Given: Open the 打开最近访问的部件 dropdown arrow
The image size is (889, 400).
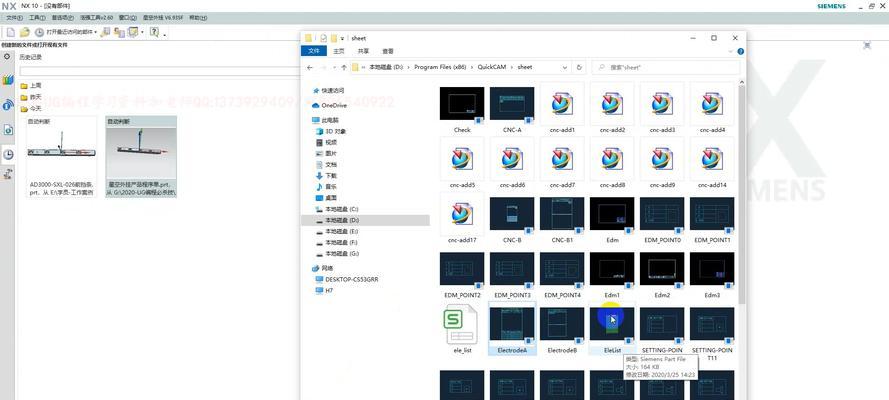Looking at the screenshot, I should [96, 32].
